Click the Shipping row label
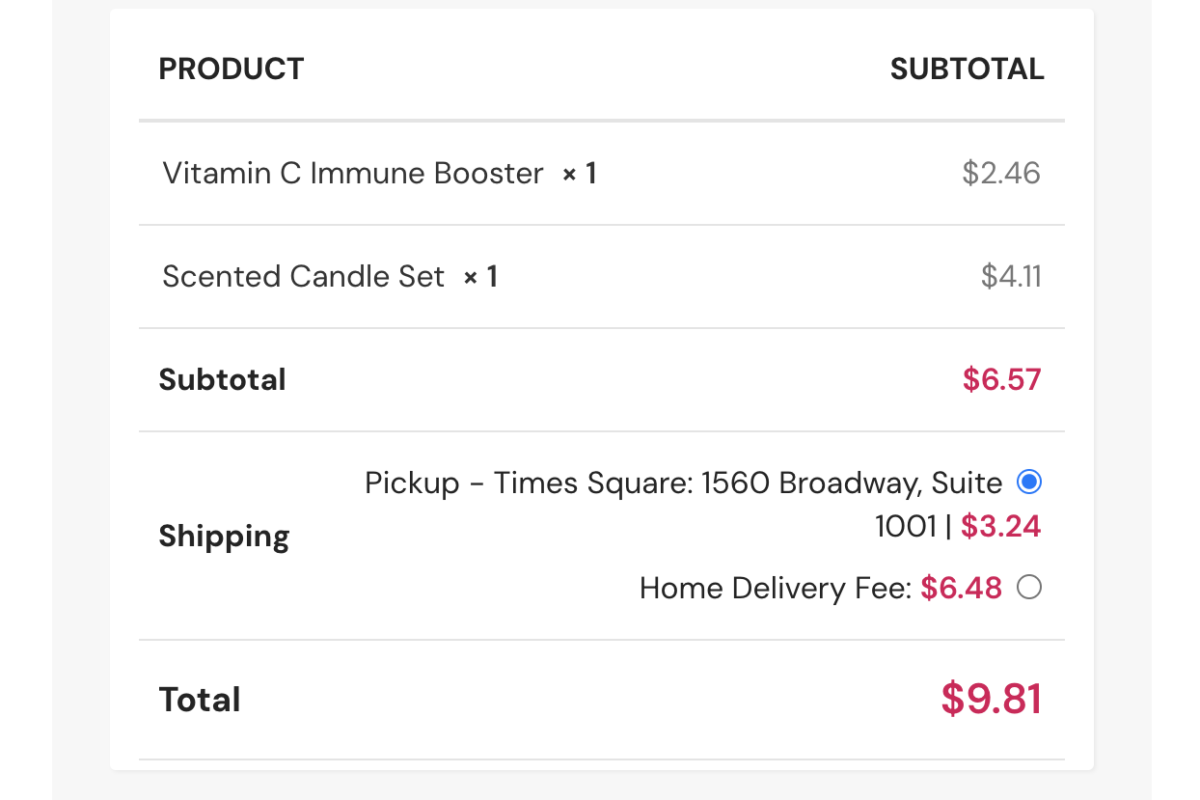 [x=224, y=536]
